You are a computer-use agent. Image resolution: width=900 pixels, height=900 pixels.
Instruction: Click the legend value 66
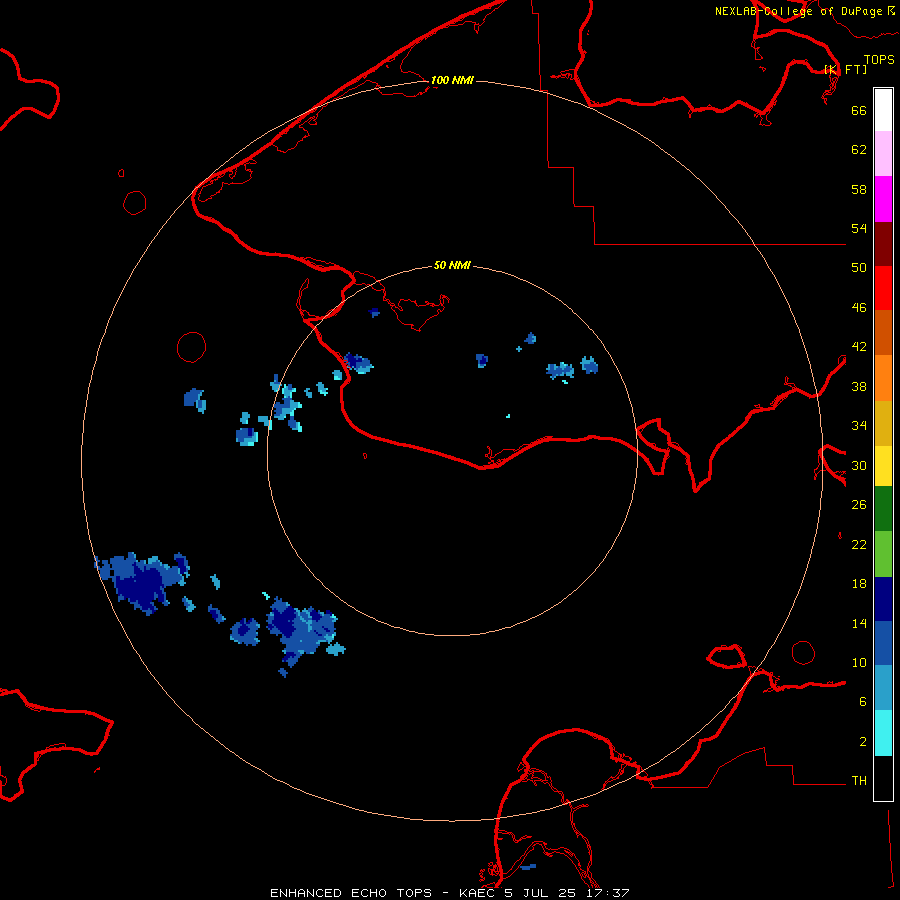click(859, 110)
